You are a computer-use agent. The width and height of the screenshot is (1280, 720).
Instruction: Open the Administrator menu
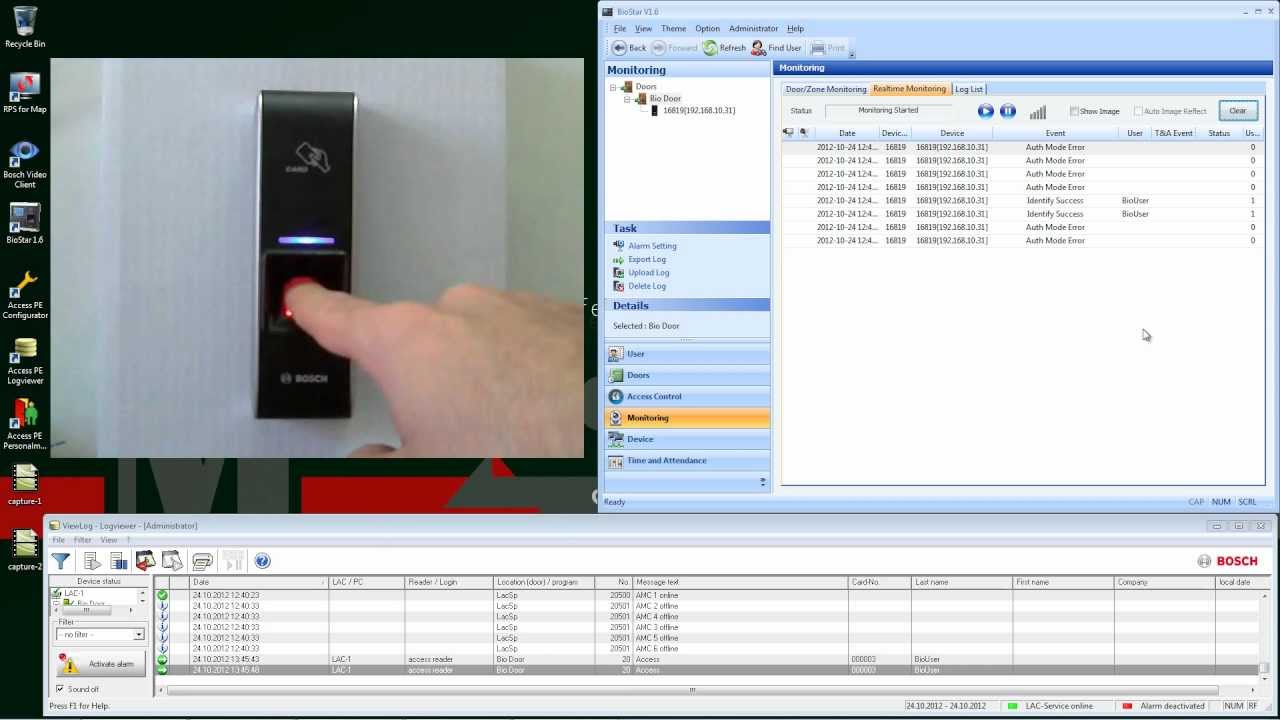(x=753, y=29)
